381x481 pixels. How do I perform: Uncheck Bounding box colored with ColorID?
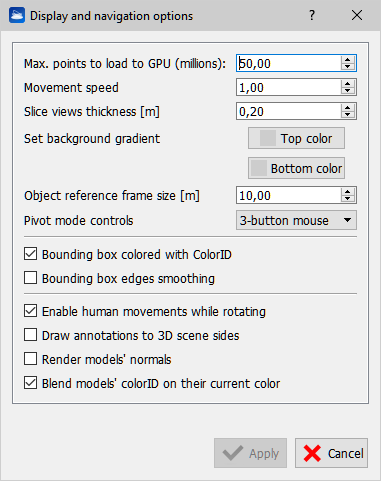30,254
